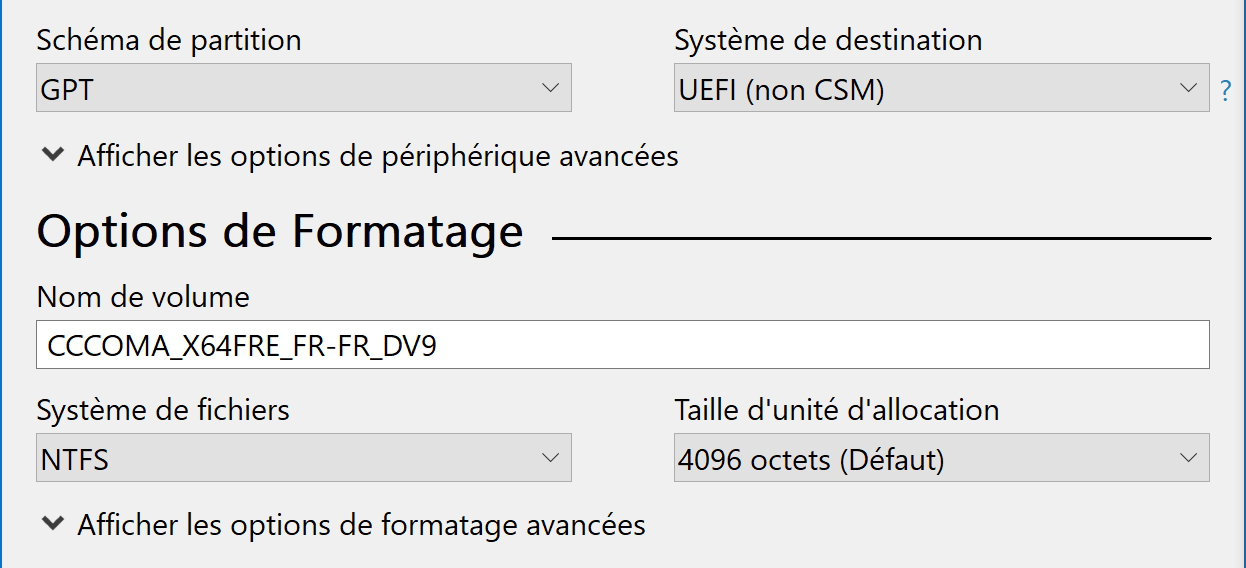The image size is (1246, 568).
Task: Click the Nom de volume label
Action: 143,297
